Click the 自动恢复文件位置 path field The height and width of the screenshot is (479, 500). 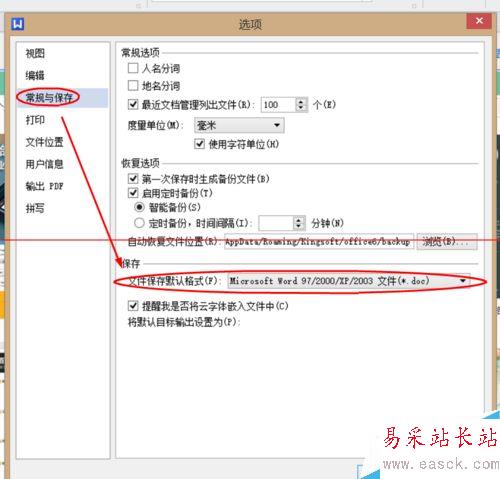[319, 241]
